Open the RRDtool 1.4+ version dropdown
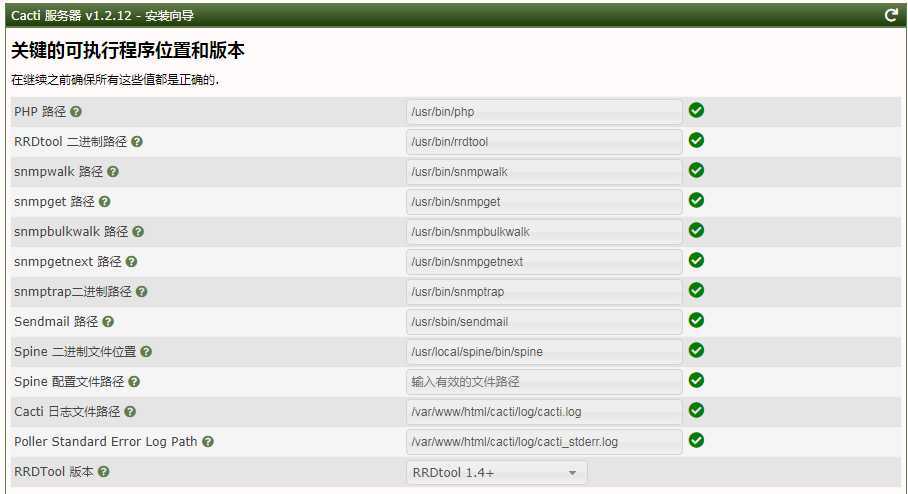Image resolution: width=908 pixels, height=494 pixels. [496, 473]
